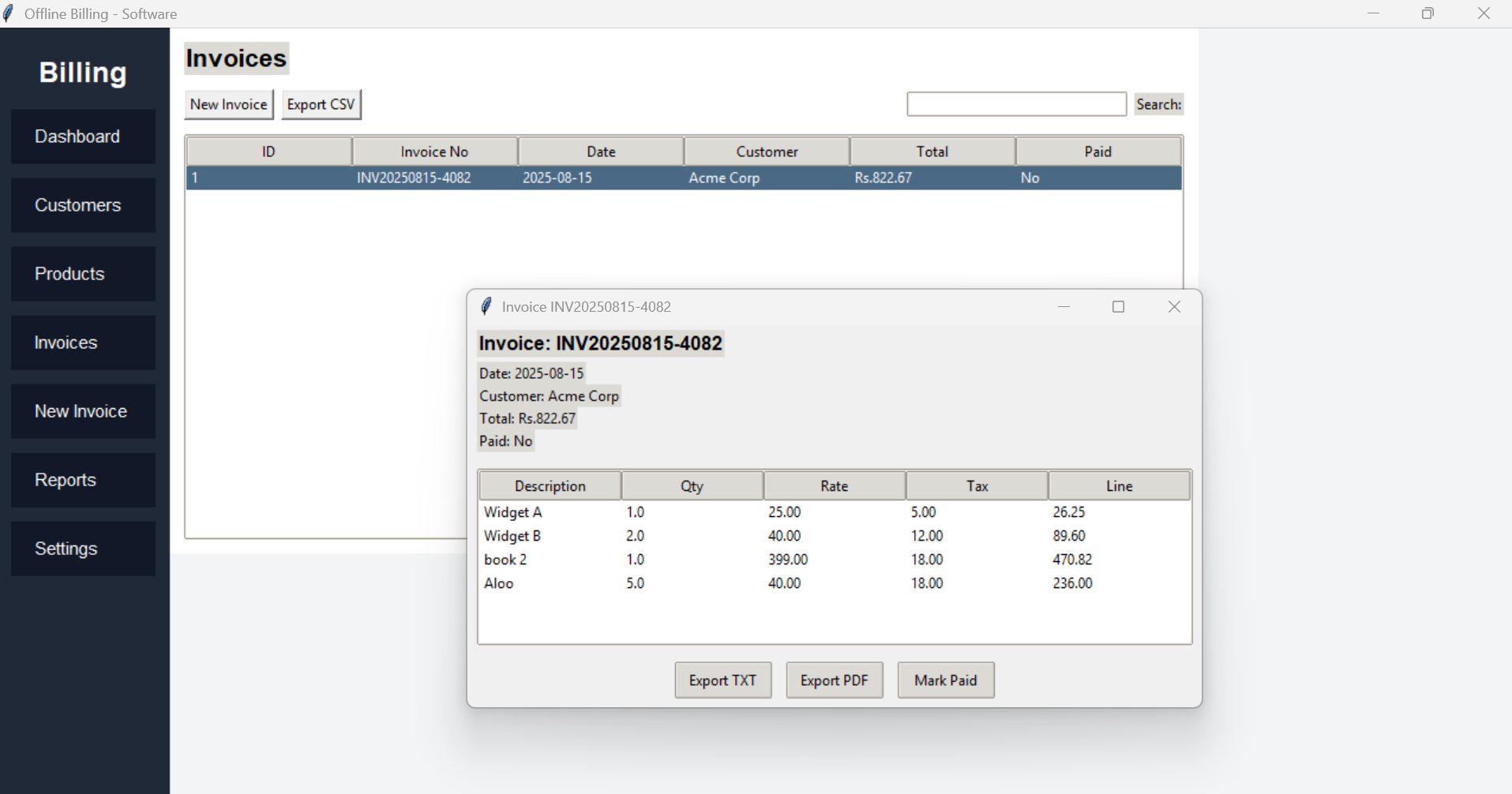Export invoices to CSV
Screen dimensions: 1512x794
pos(321,103)
